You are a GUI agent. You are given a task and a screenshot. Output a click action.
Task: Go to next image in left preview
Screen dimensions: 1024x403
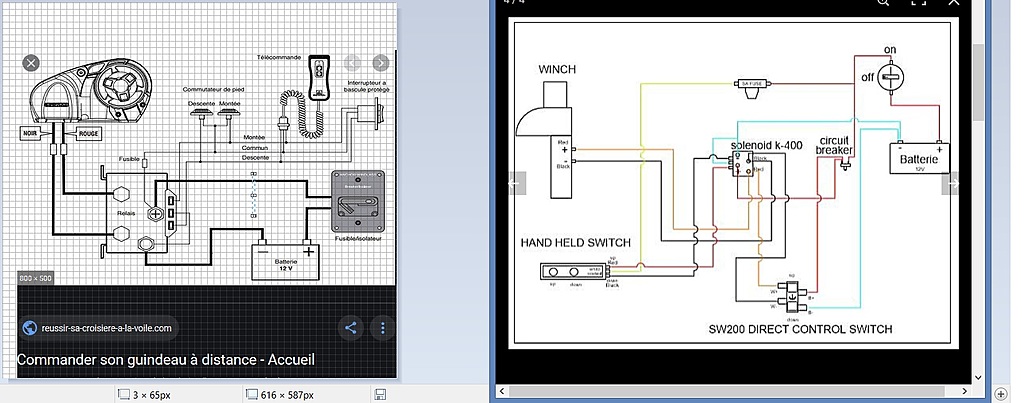381,63
